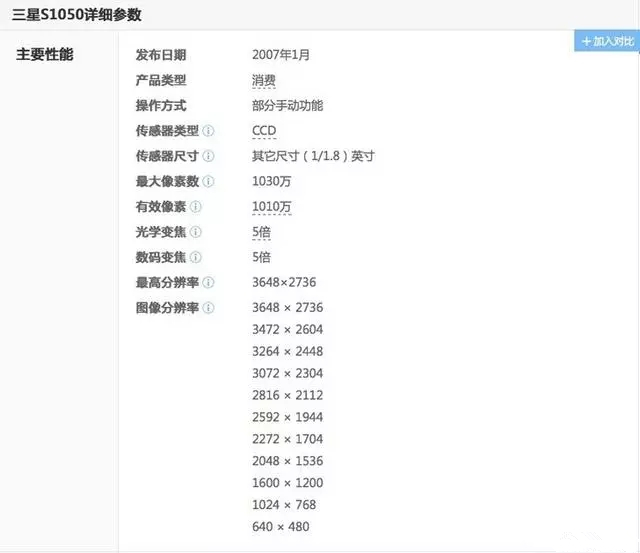This screenshot has height=553, width=640.
Task: Open info icon next to 传感器类型
Action: click(x=208, y=131)
